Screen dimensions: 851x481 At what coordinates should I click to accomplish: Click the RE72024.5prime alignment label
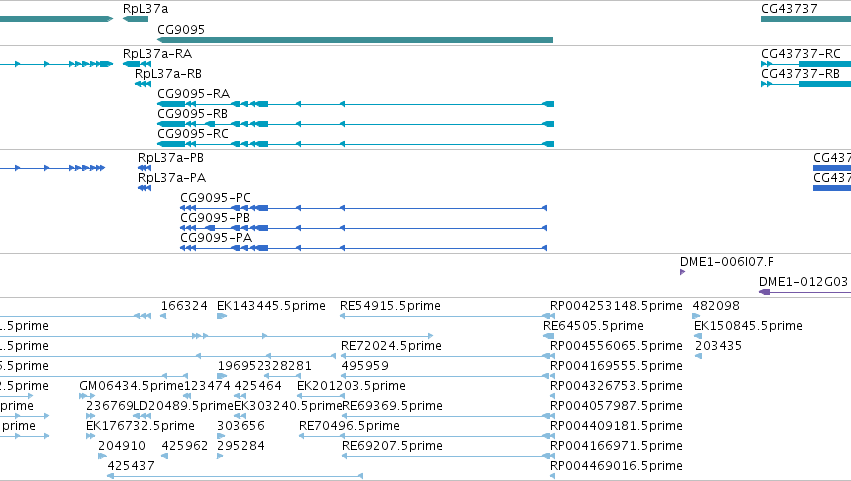point(391,346)
